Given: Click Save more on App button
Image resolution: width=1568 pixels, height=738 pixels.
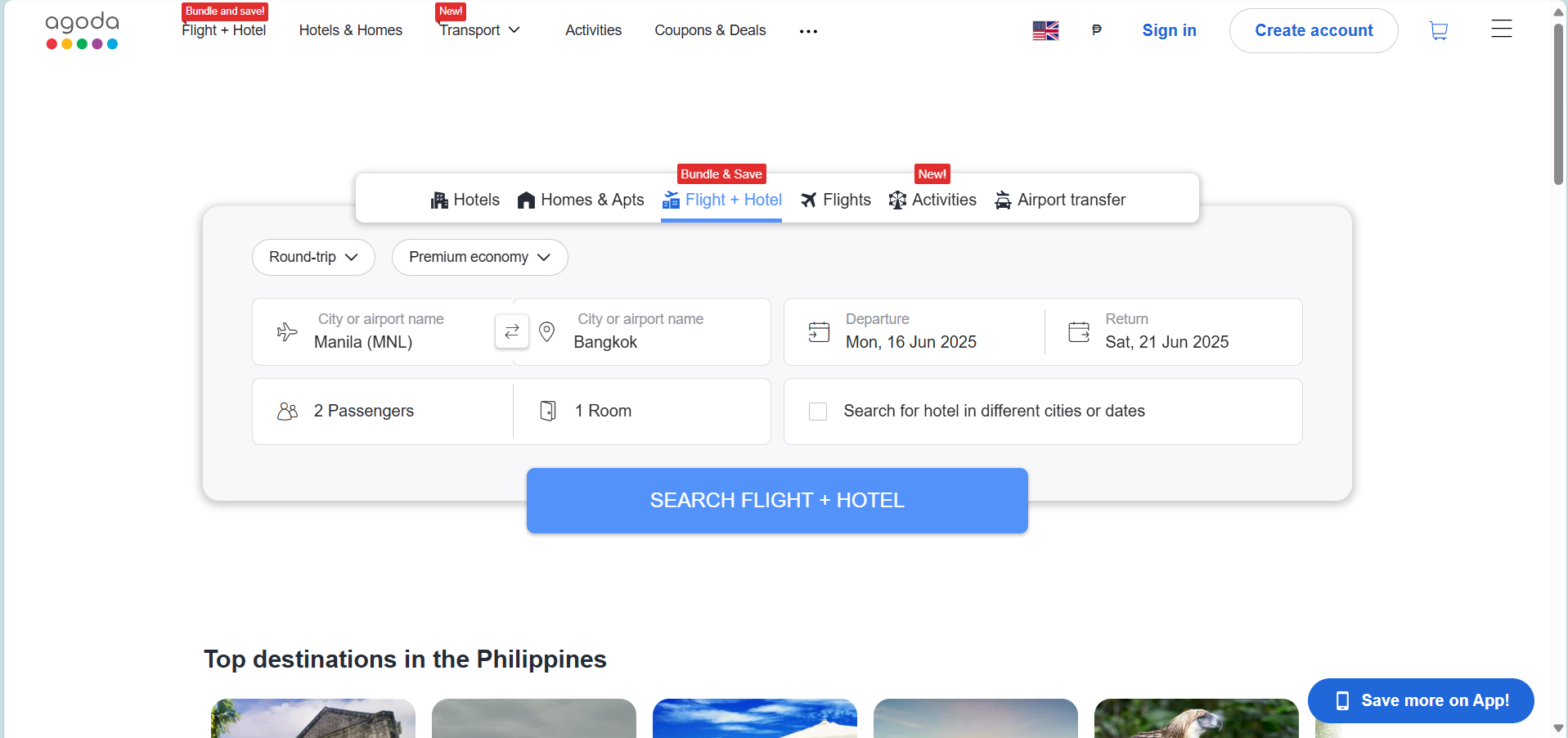Looking at the screenshot, I should tap(1421, 700).
